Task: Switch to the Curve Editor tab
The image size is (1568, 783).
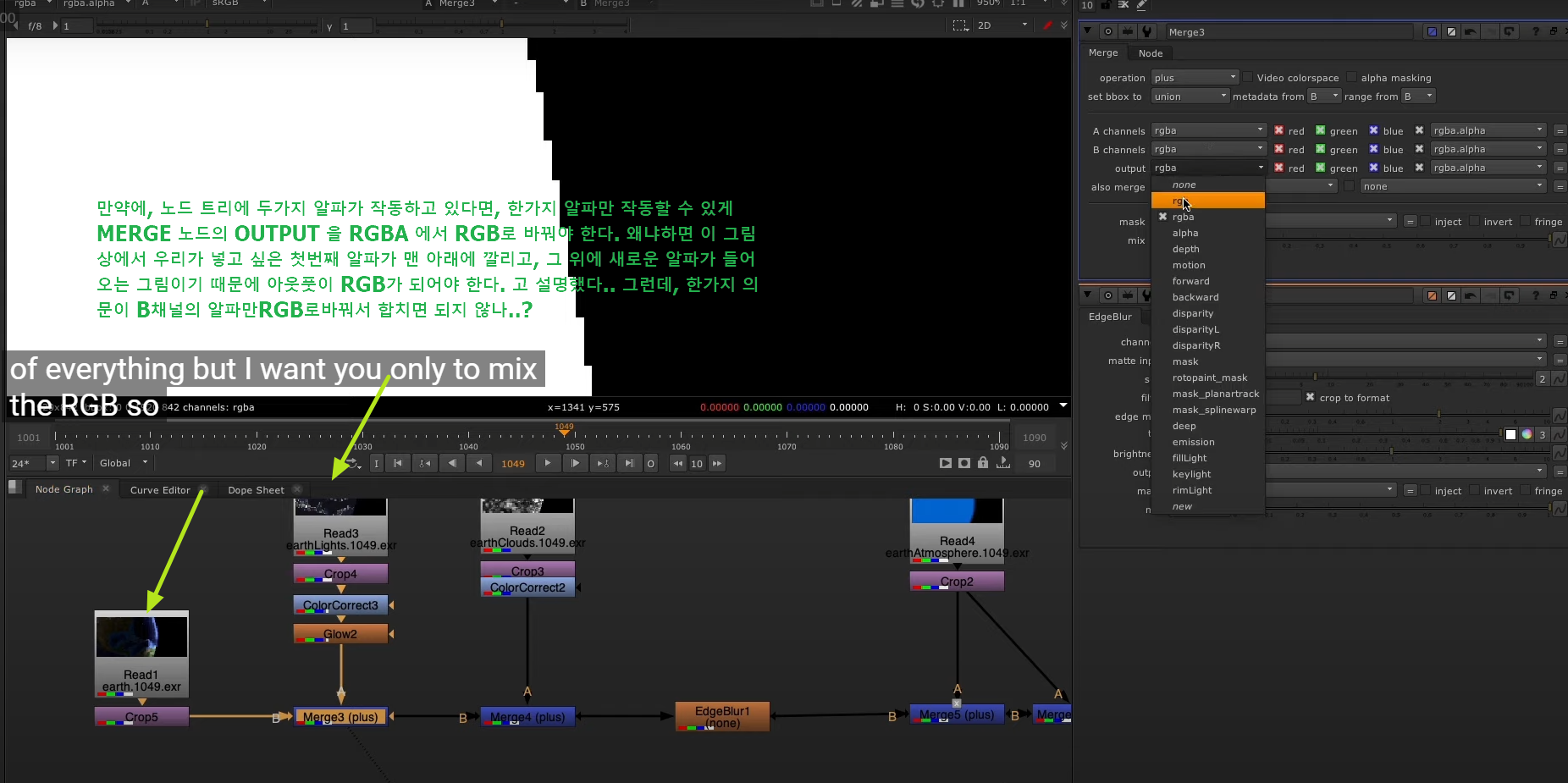Action: point(160,490)
